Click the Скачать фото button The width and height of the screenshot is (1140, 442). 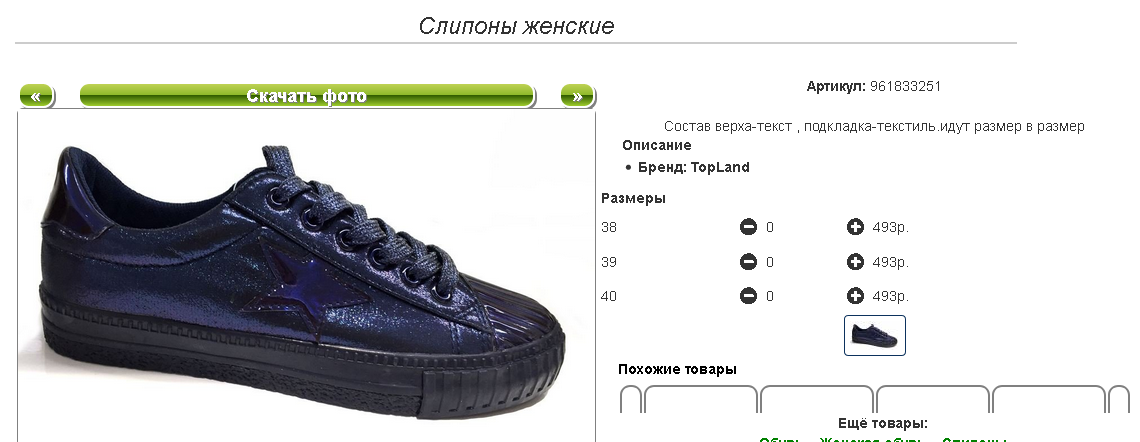307,96
